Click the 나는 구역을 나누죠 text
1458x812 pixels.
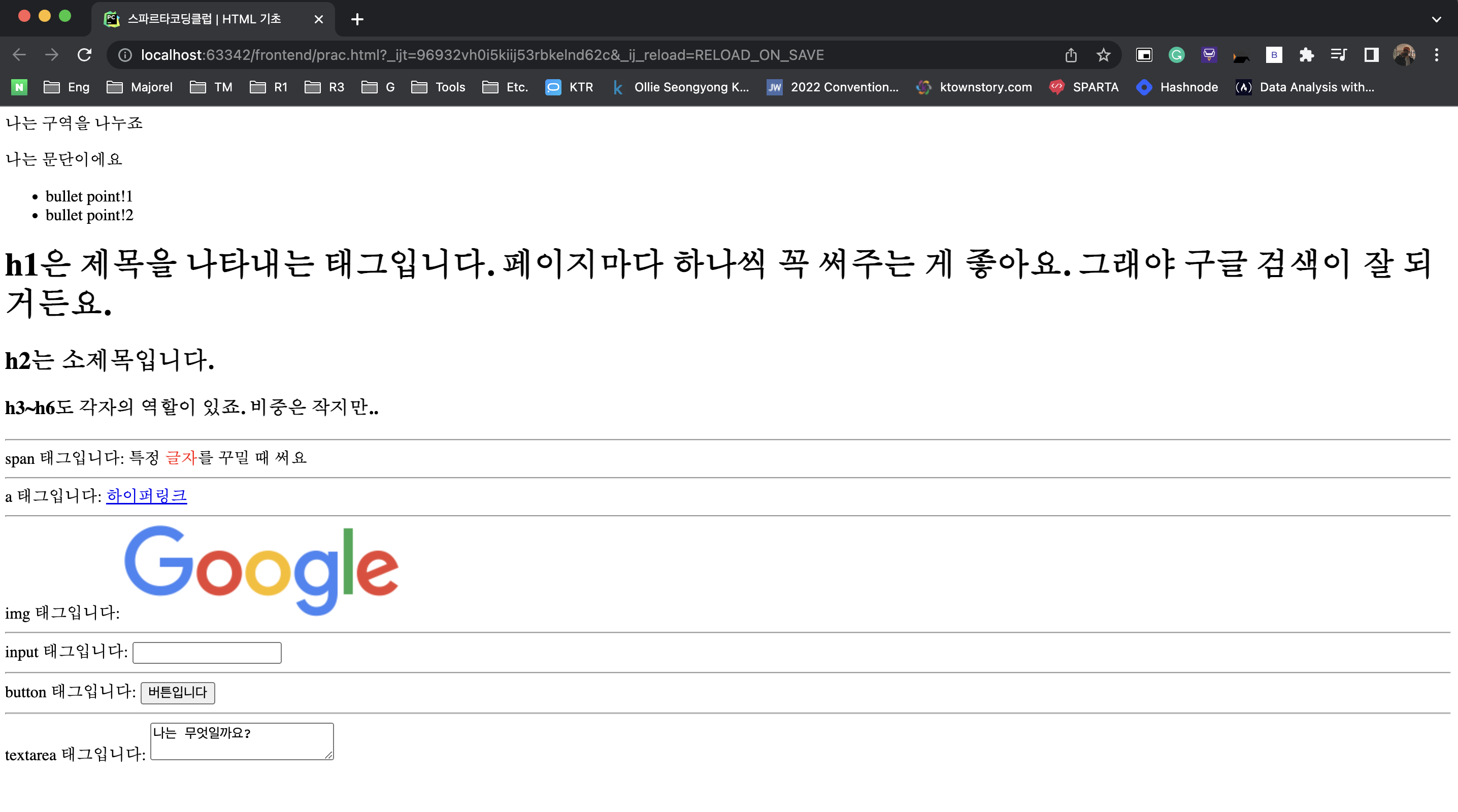[x=74, y=123]
